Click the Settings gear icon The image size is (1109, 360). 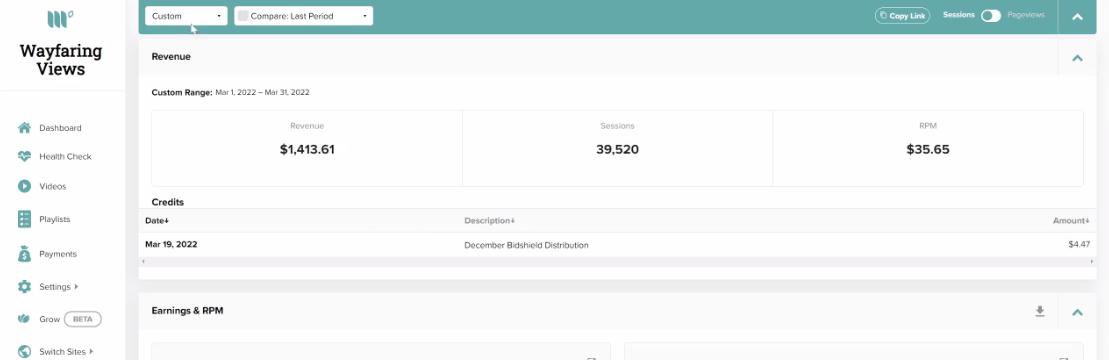point(25,286)
